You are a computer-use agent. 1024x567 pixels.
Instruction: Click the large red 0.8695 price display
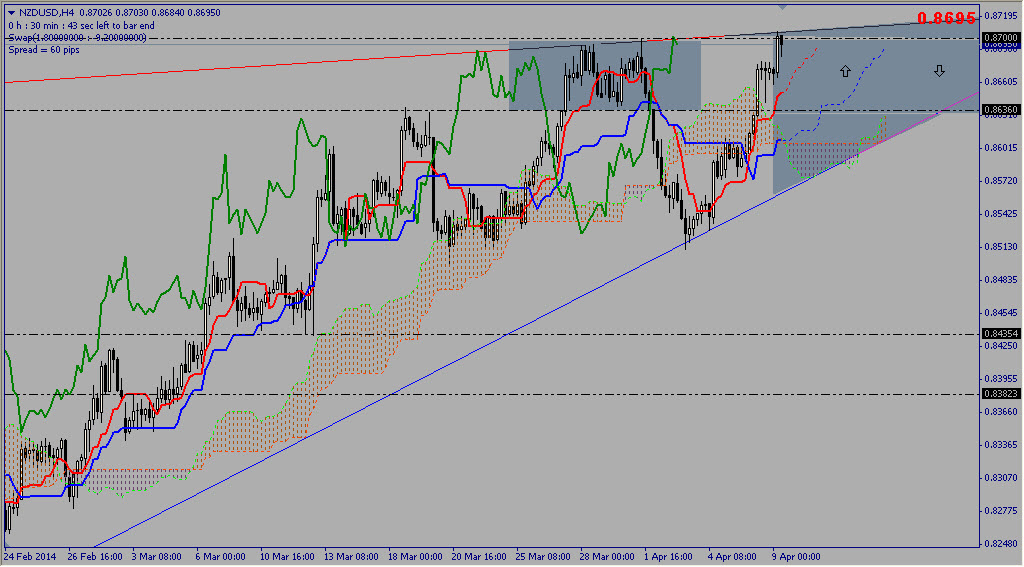pos(946,18)
